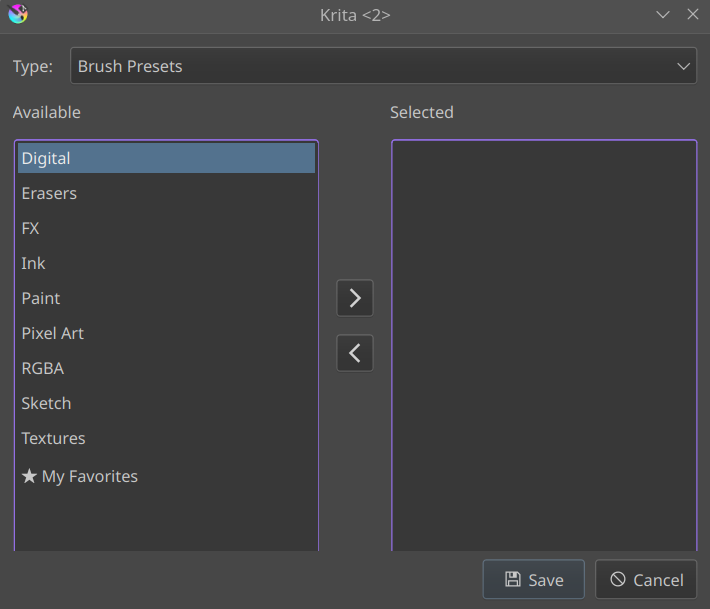The width and height of the screenshot is (710, 609).
Task: Collapse the dialog using title bar chevron
Action: click(x=663, y=14)
